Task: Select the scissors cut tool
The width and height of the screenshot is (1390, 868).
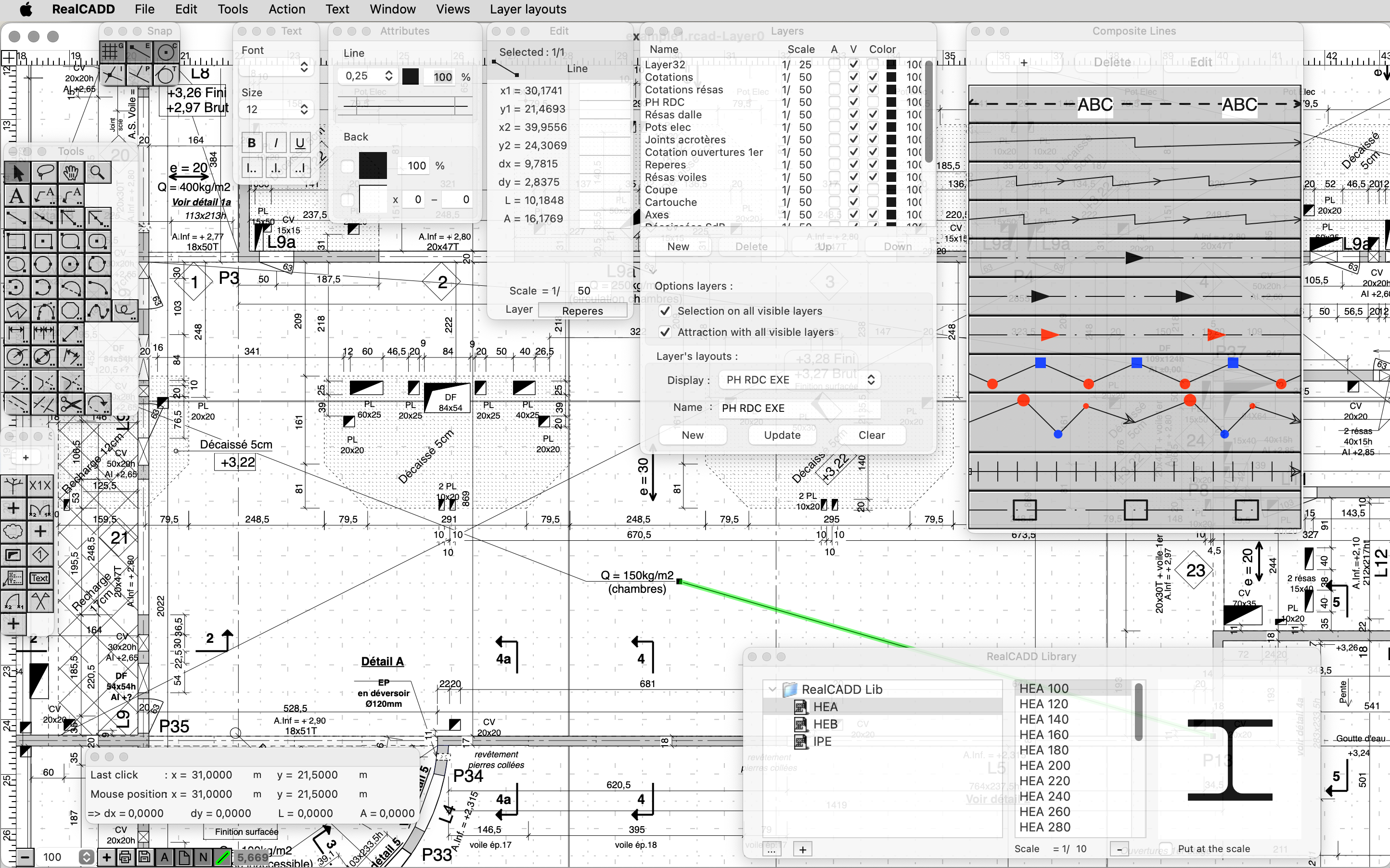Action: tap(71, 404)
